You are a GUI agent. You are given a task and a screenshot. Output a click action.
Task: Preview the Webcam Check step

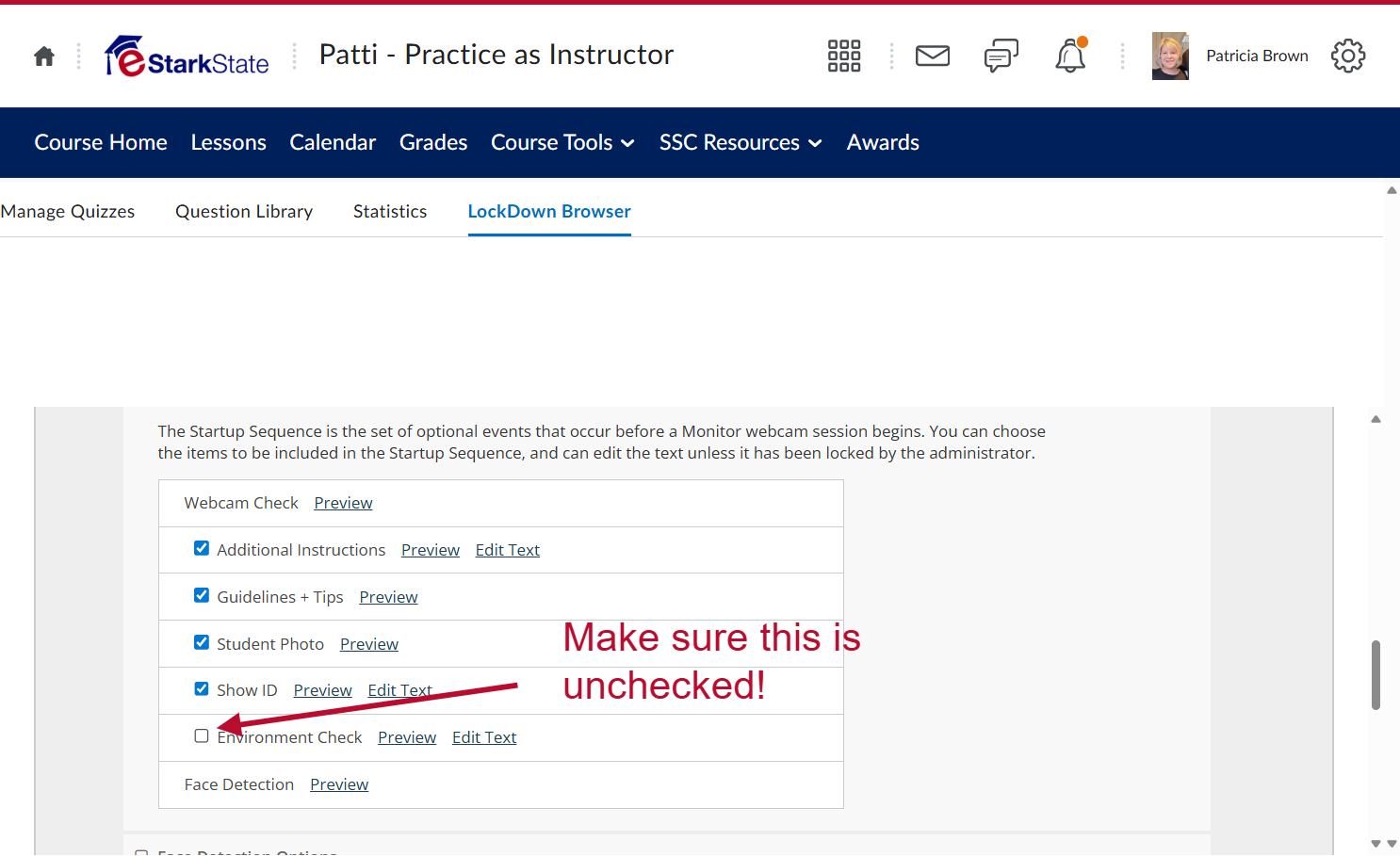click(343, 503)
